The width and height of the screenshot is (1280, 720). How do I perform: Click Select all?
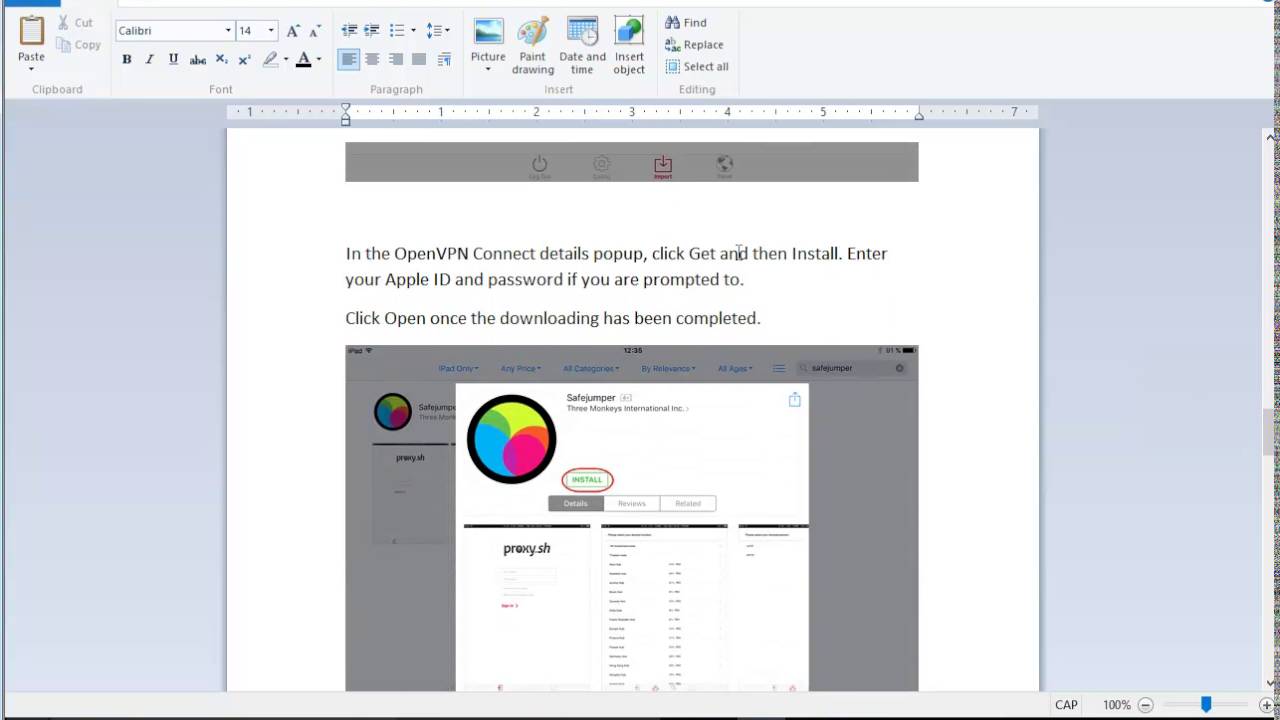(x=696, y=66)
